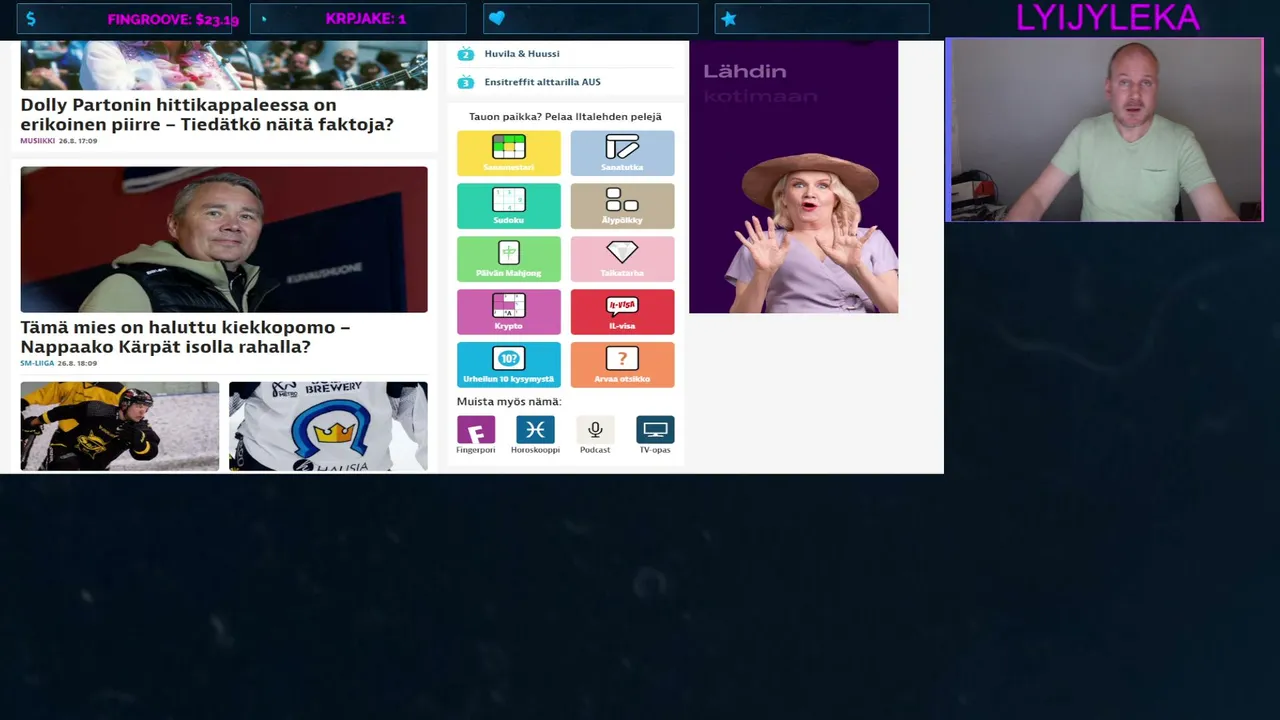Start the Päivän Mahjong game
The image size is (1280, 720).
pos(509,259)
